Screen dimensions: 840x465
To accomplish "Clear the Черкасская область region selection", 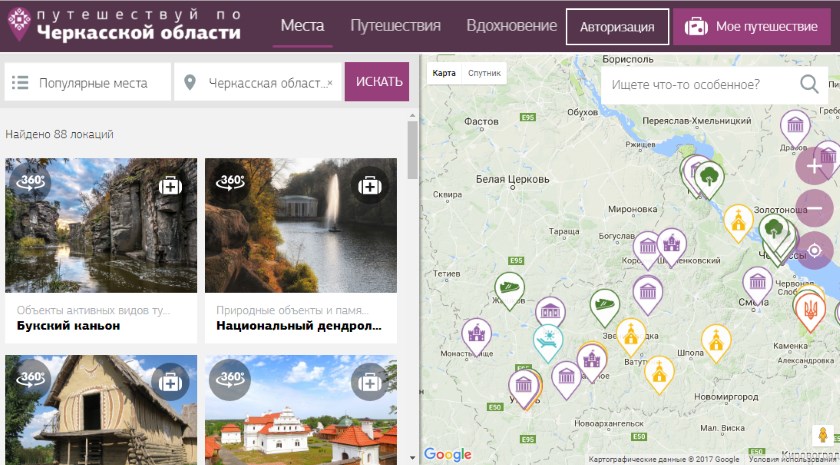I will (330, 83).
